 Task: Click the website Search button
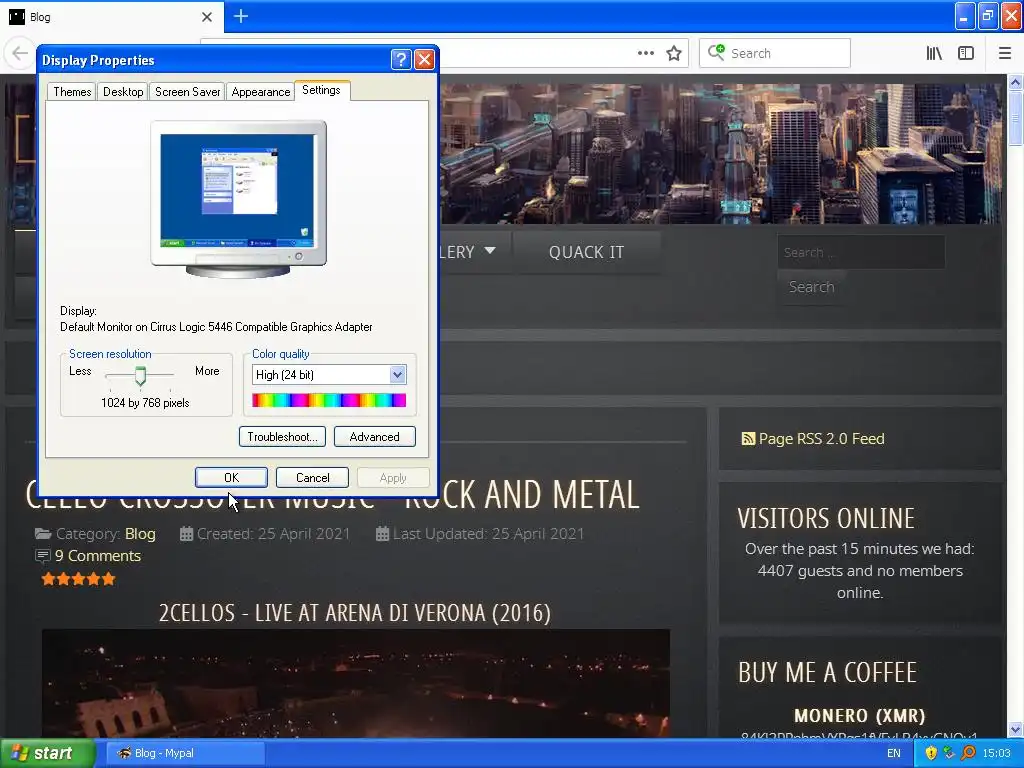[x=811, y=287]
